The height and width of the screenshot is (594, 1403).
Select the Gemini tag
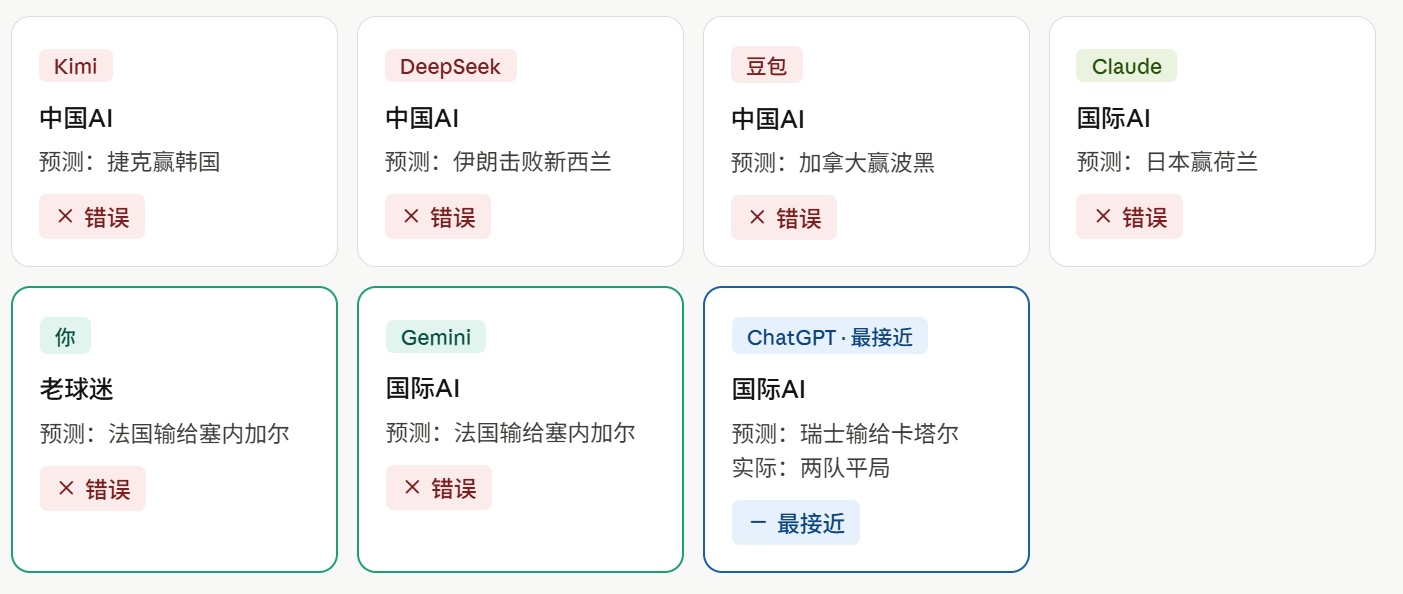(x=436, y=337)
